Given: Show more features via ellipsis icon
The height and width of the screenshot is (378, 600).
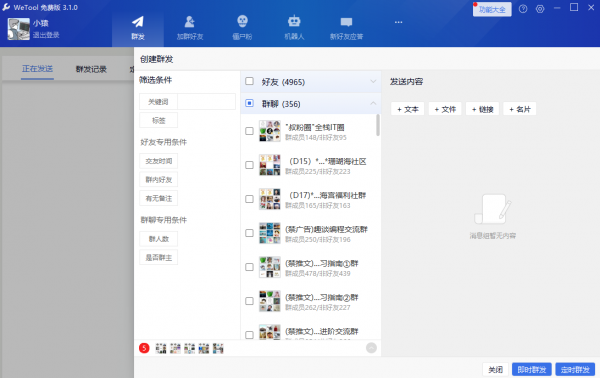Looking at the screenshot, I should (x=398, y=22).
